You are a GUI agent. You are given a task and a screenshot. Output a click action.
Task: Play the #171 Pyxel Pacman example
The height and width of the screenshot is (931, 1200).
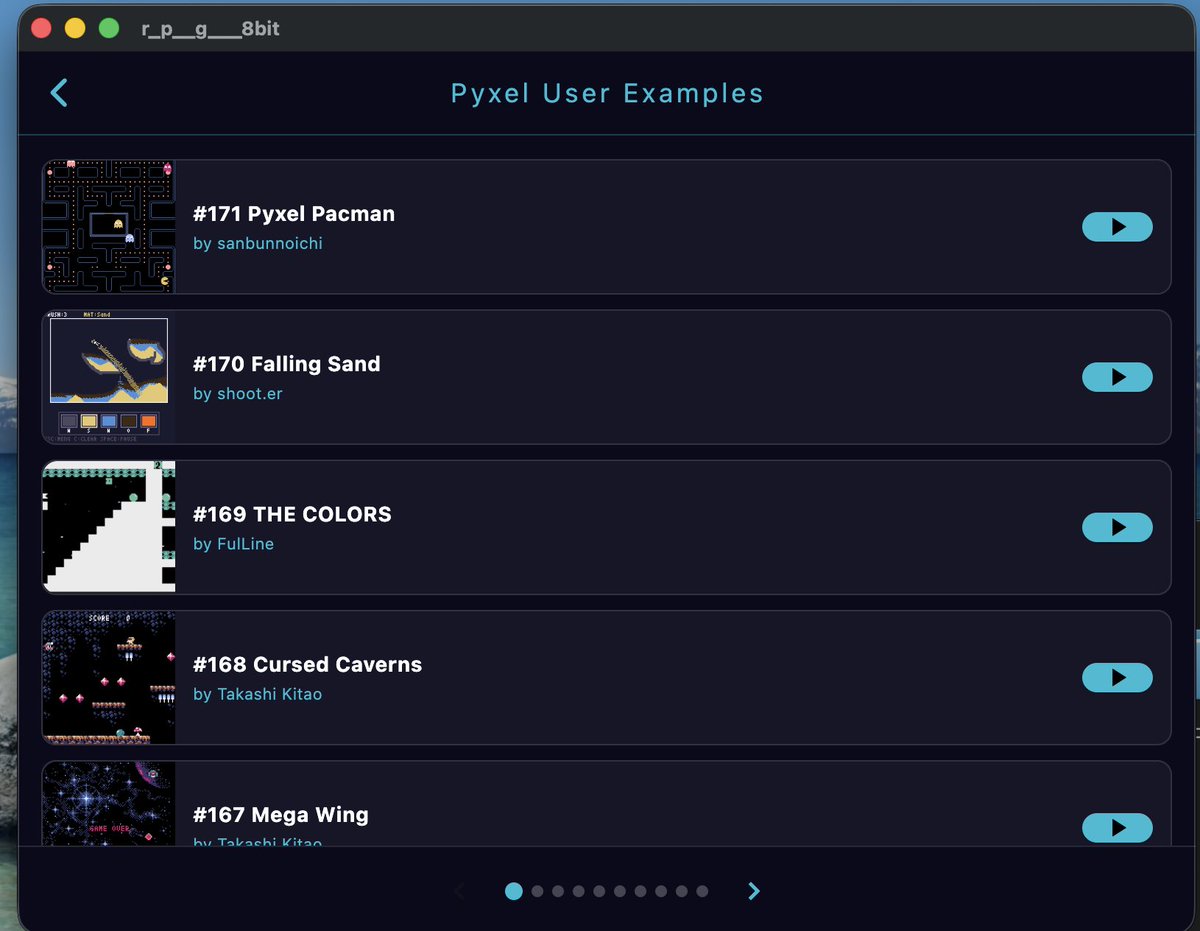[x=1117, y=227]
